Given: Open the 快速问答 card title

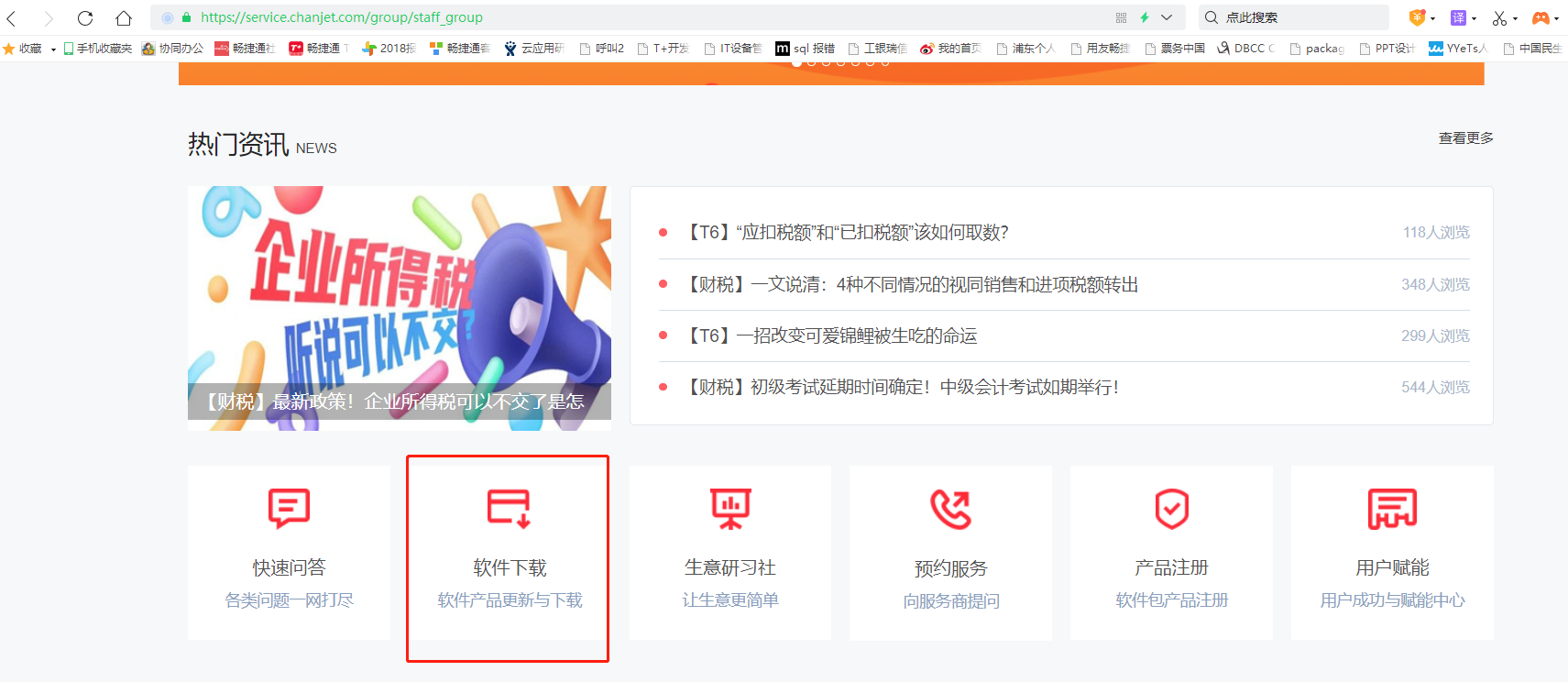Looking at the screenshot, I should point(290,568).
